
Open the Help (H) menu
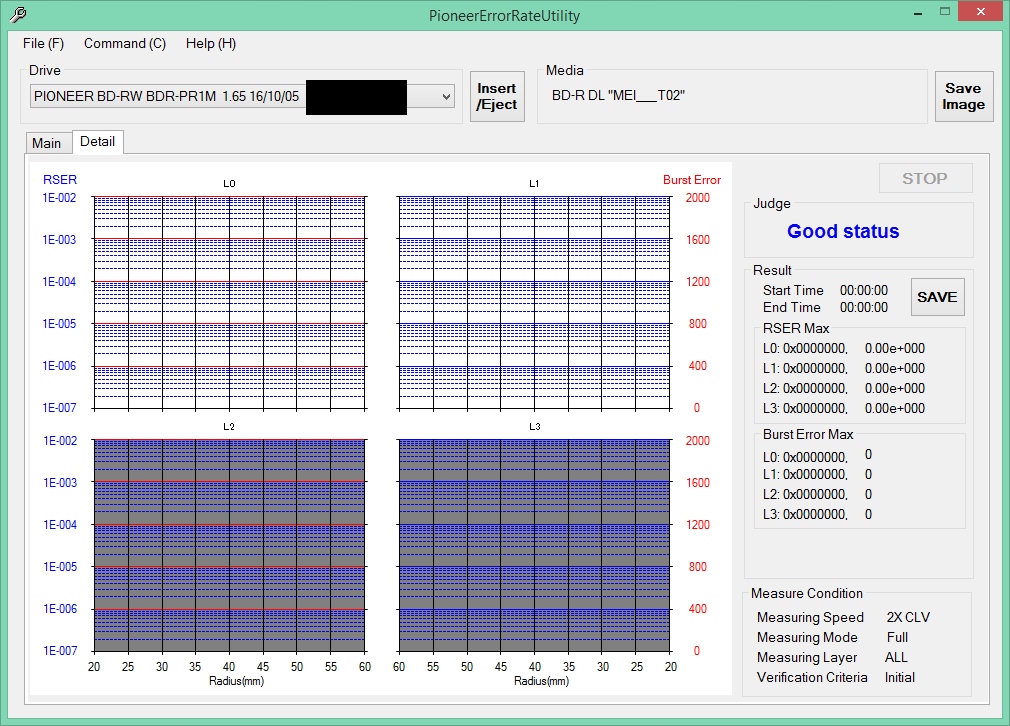[x=211, y=43]
